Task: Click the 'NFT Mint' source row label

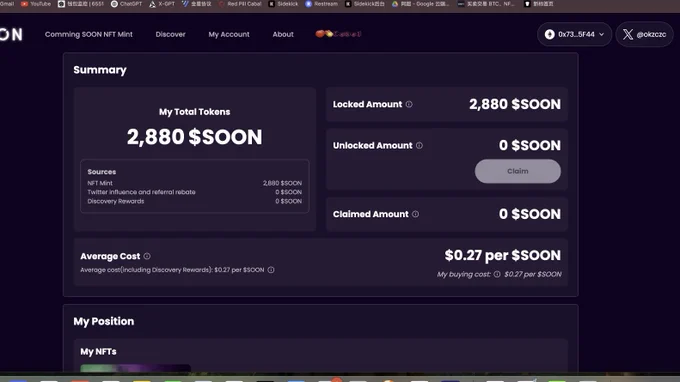Action: 100,183
